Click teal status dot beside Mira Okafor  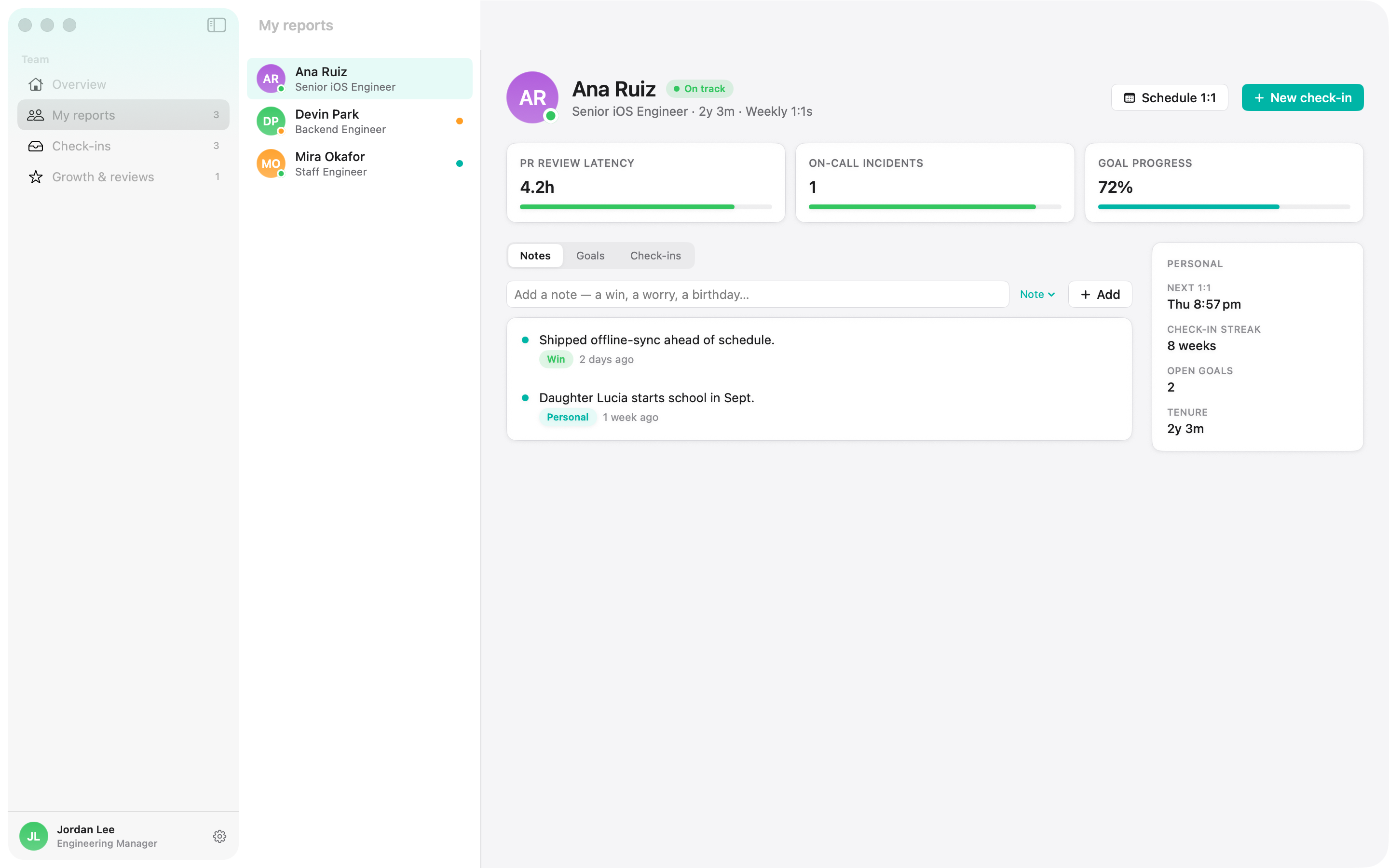tap(459, 163)
